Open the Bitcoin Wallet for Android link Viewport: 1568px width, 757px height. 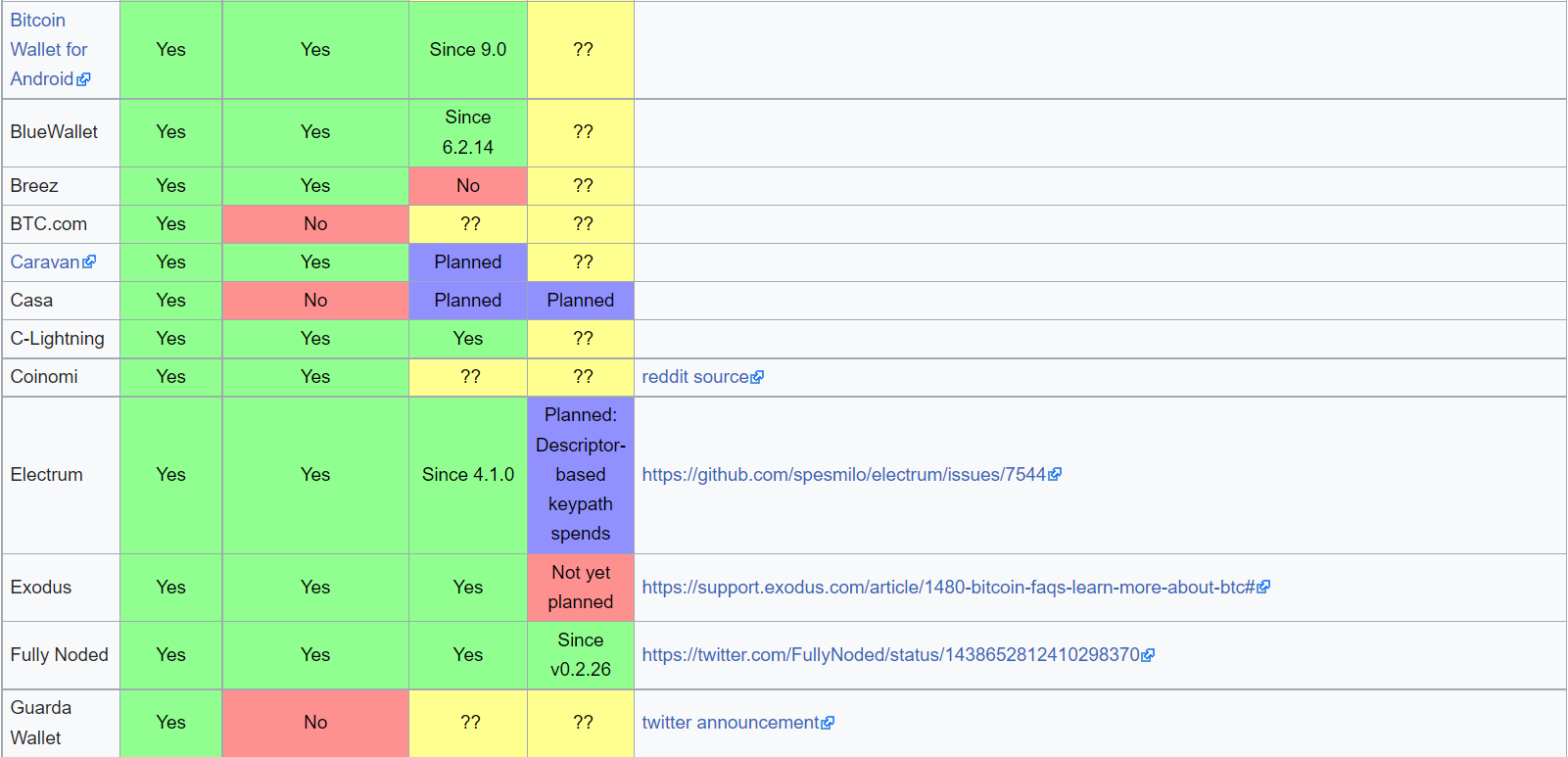[49, 49]
